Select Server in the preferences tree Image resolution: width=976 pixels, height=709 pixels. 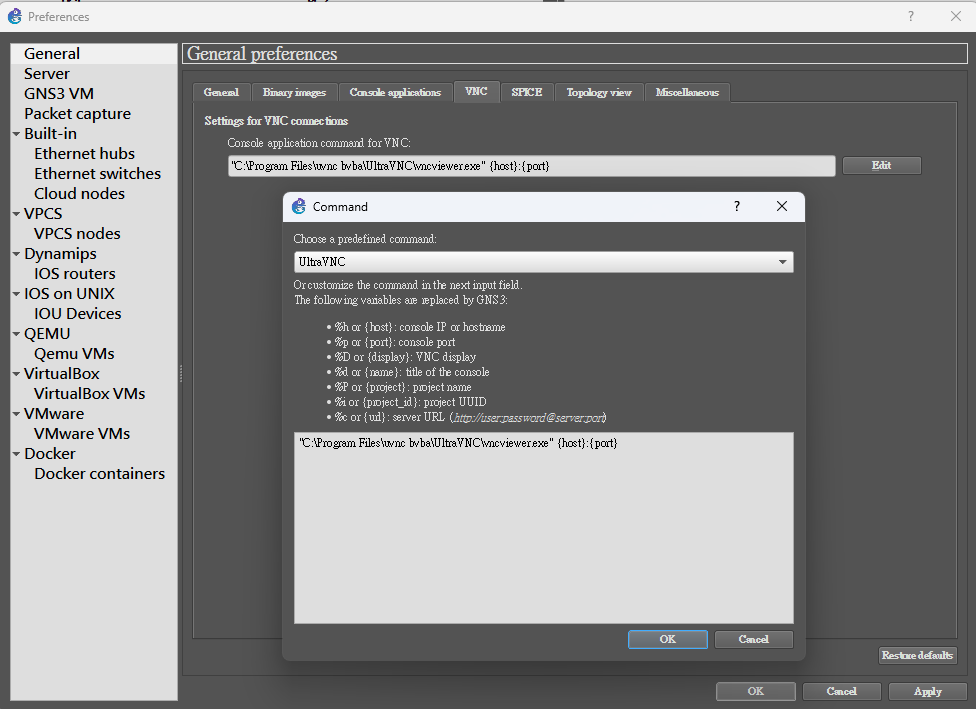click(47, 73)
